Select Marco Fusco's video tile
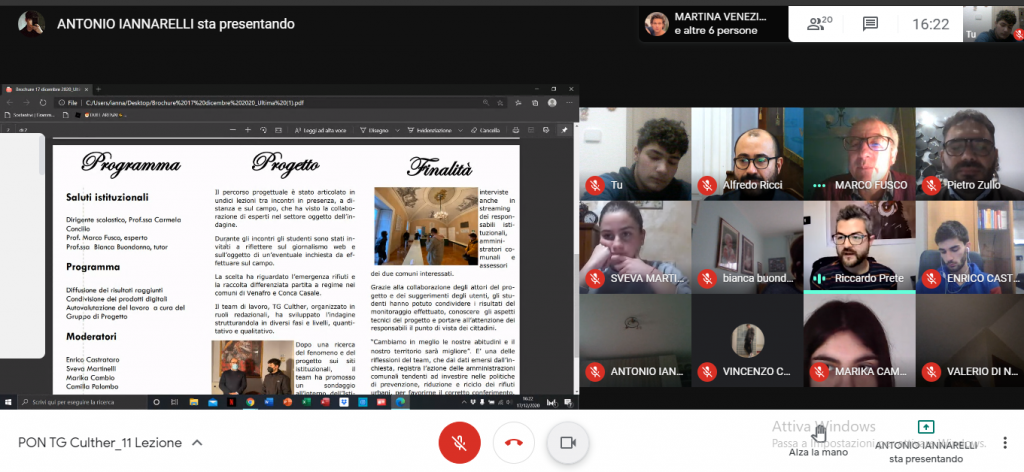 (859, 152)
